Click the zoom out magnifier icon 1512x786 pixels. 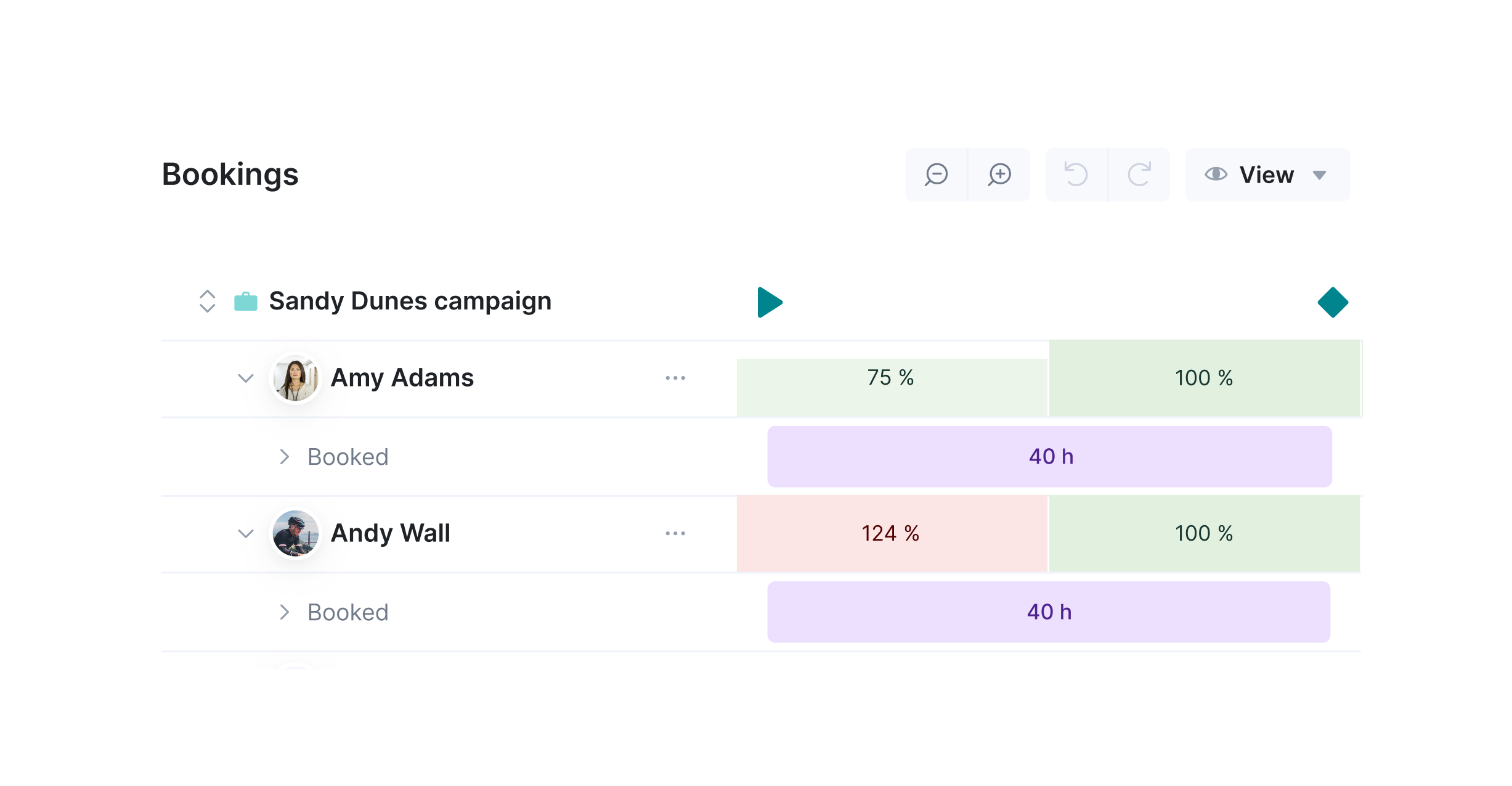click(937, 174)
